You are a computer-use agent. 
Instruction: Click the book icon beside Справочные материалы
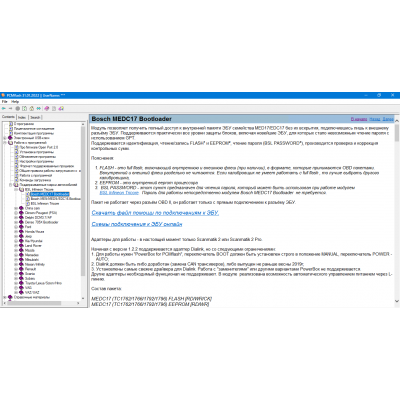point(10,297)
